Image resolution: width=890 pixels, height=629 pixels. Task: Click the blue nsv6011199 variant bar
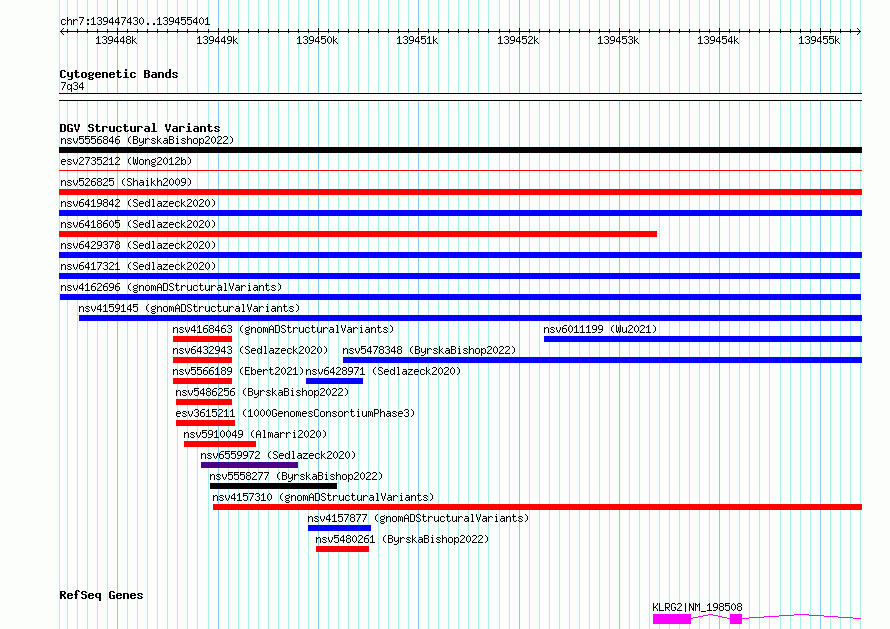(x=703, y=339)
